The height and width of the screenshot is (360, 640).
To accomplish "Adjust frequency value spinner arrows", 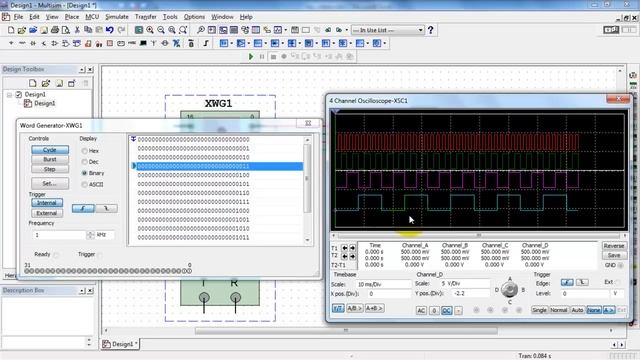I will 90,235.
